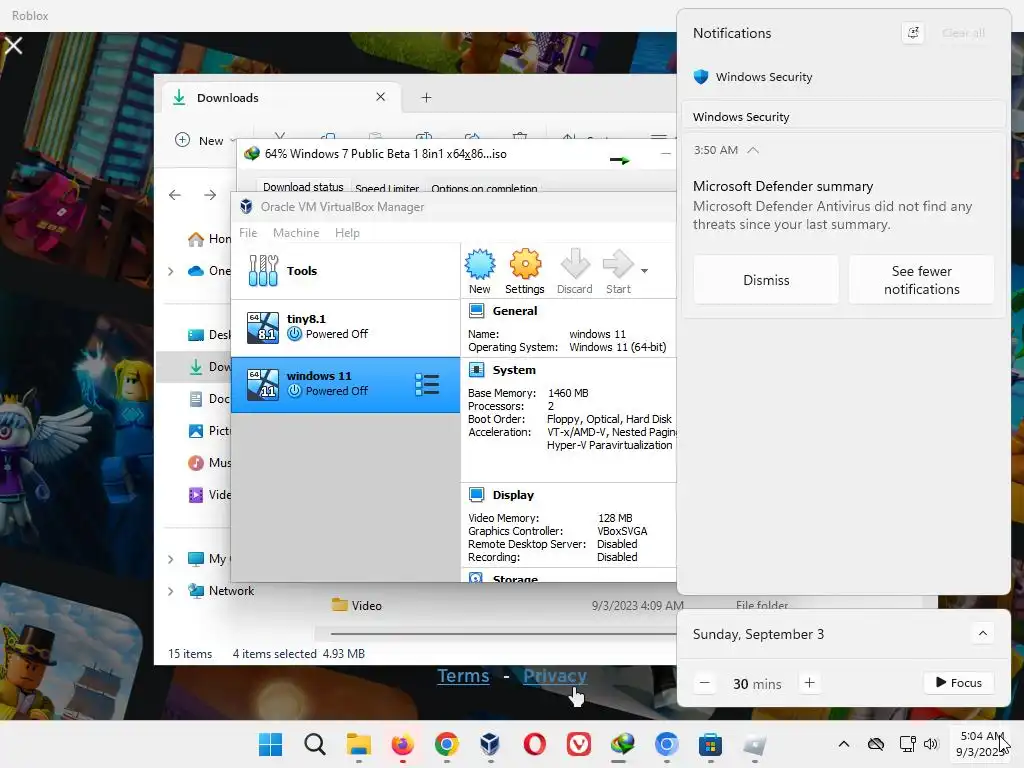Viewport: 1024px width, 768px height.
Task: Open notification settings icon in panel header
Action: tap(913, 33)
